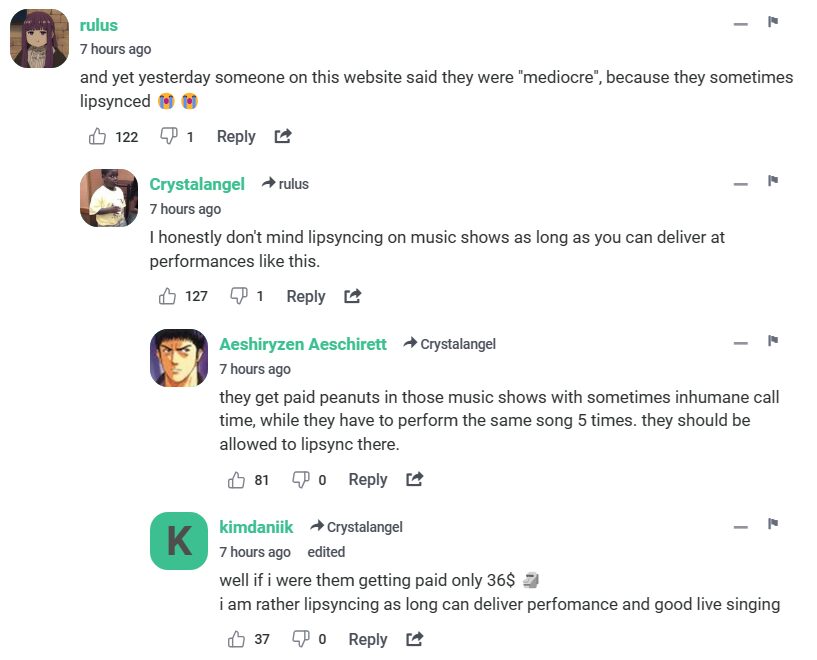This screenshot has width=817, height=660.
Task: Flag rulus's comment
Action: pyautogui.click(x=773, y=22)
